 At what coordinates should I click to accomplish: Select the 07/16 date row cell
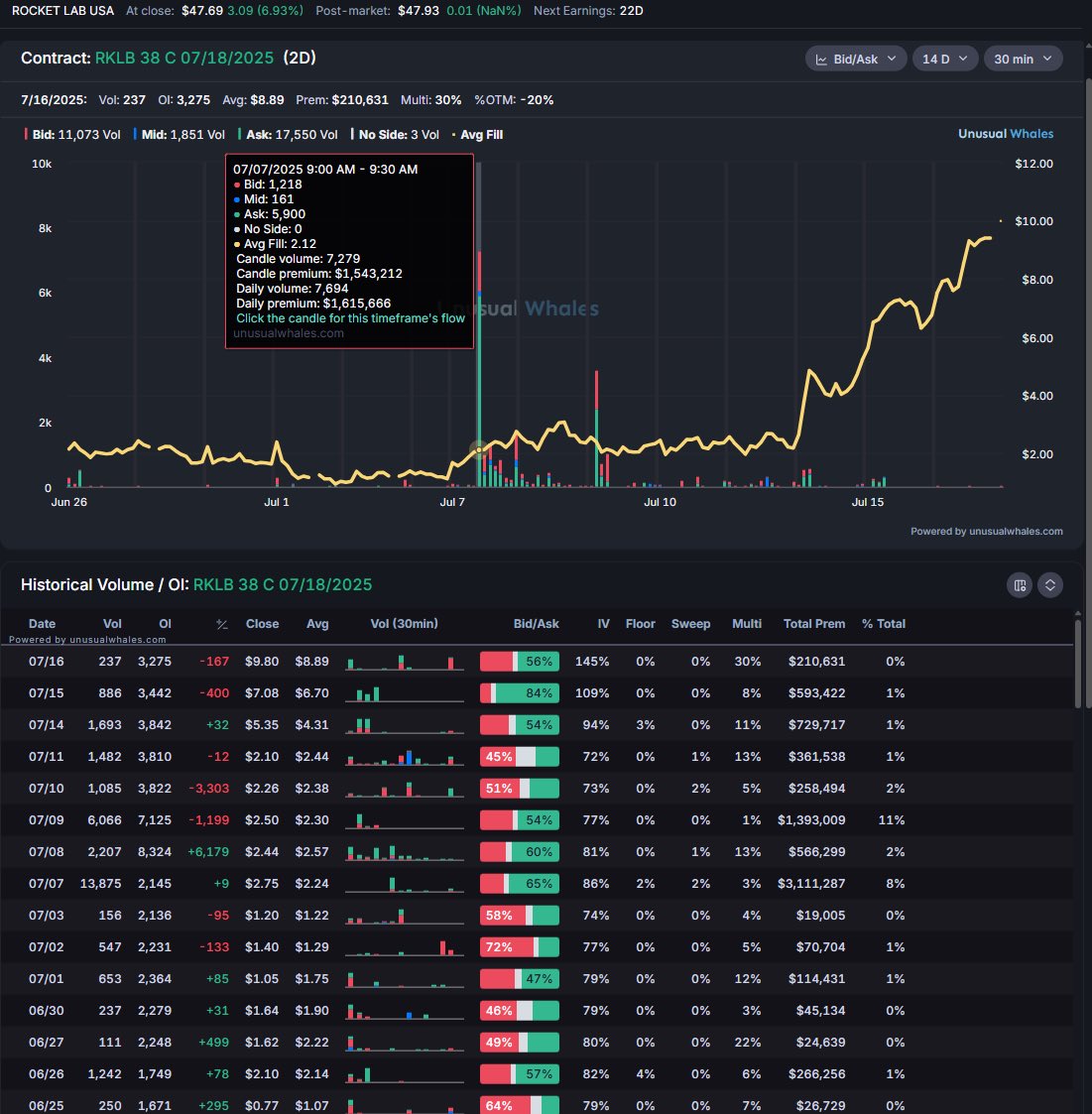click(47, 662)
